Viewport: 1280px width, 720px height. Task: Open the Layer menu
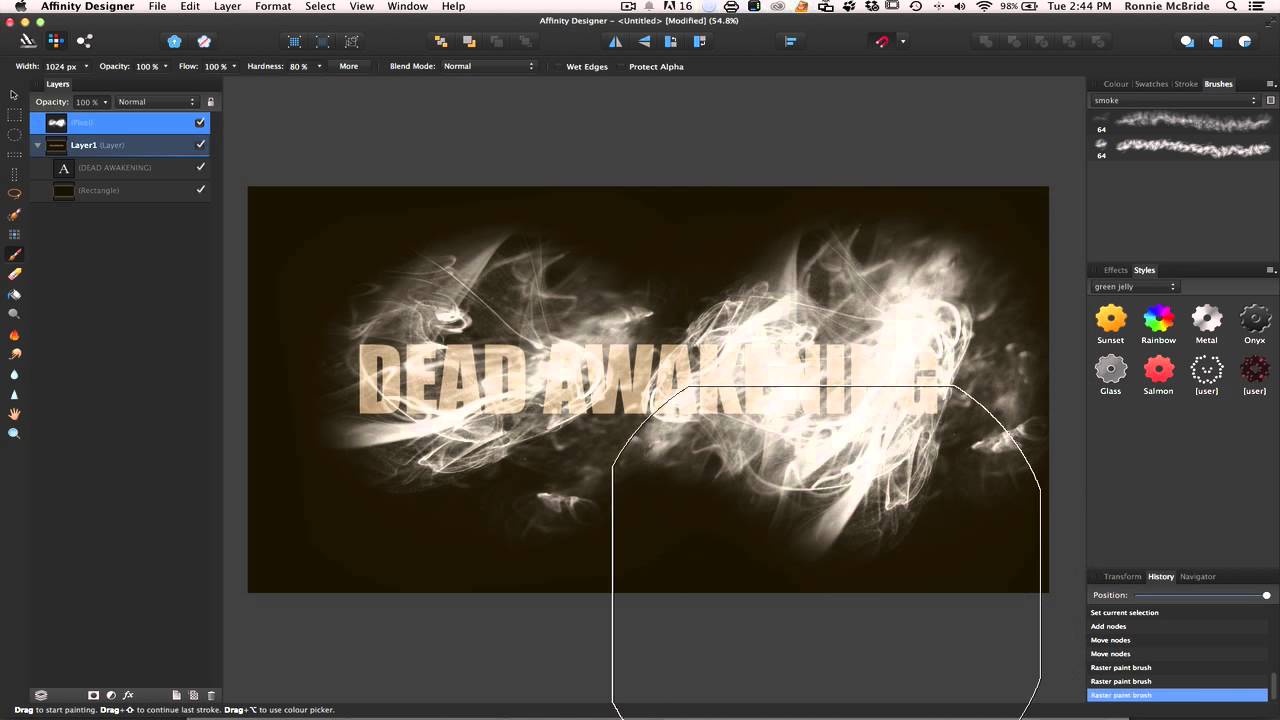click(x=227, y=6)
